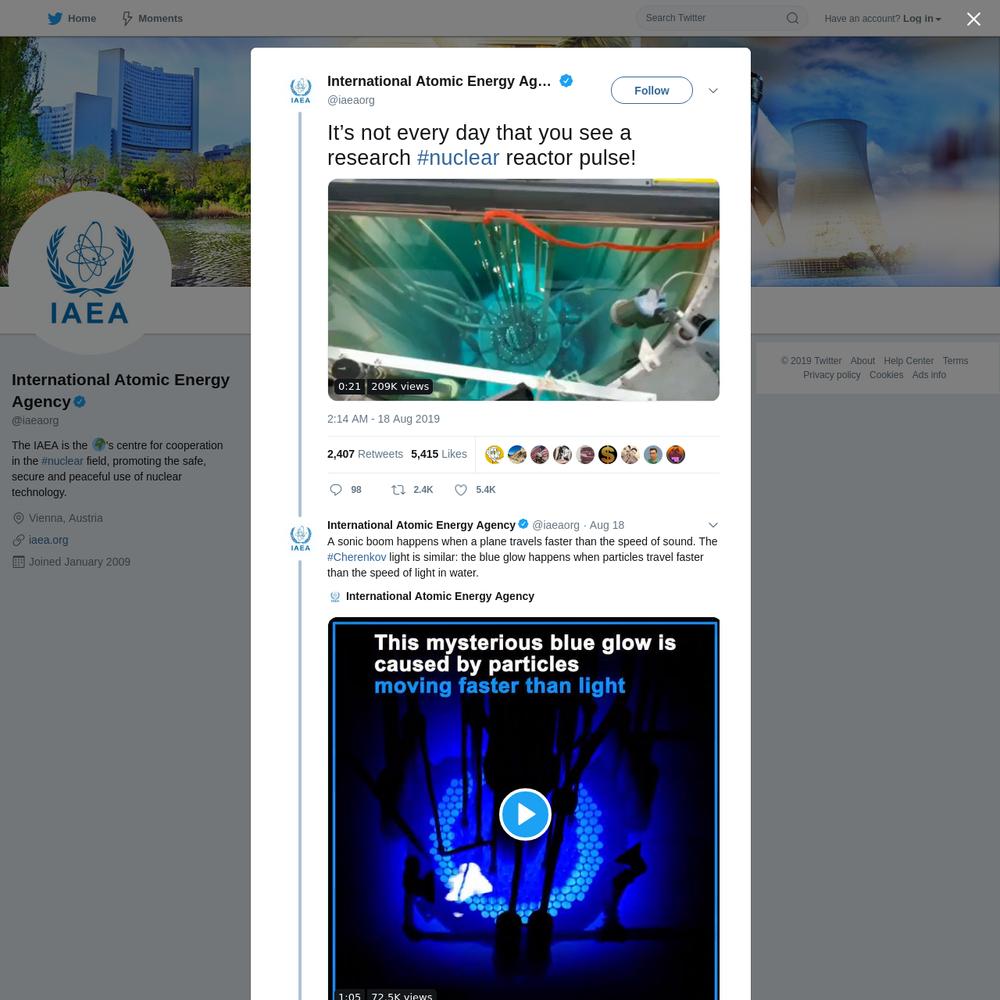This screenshot has height=1000, width=1000.
Task: Like the tweet with 5.4K likes
Action: click(x=474, y=490)
